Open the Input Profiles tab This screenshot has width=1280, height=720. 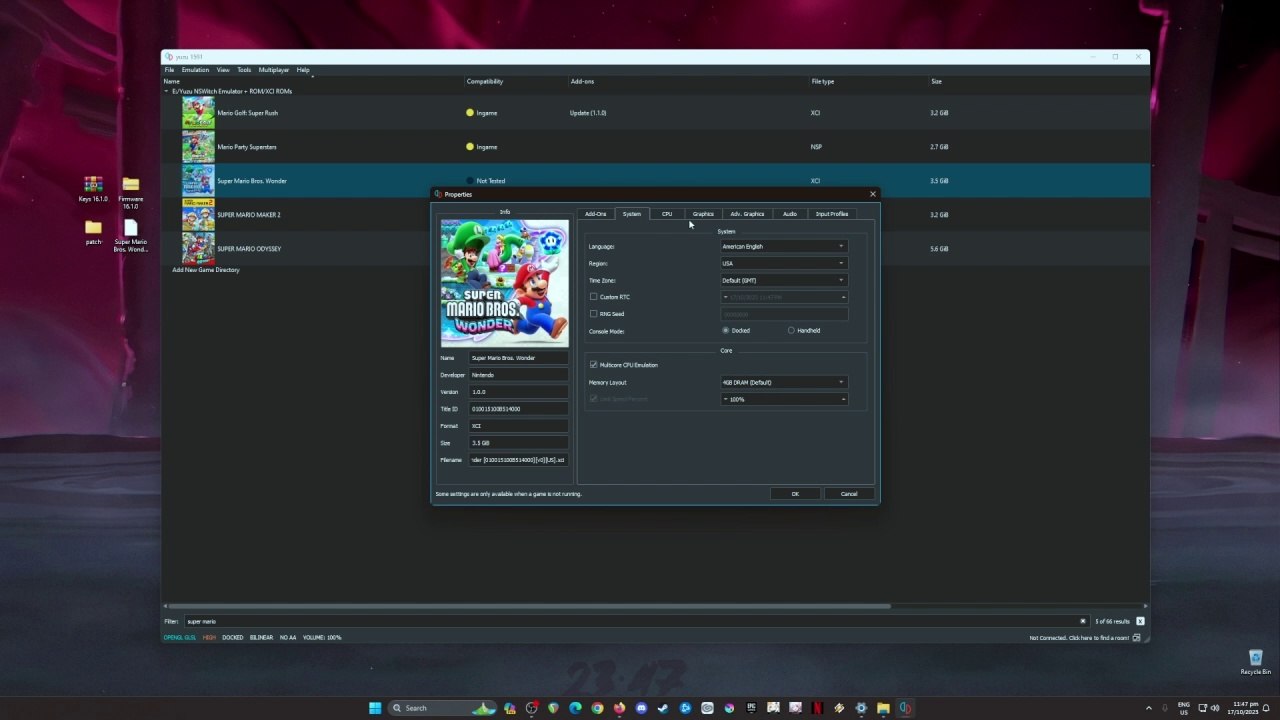832,214
